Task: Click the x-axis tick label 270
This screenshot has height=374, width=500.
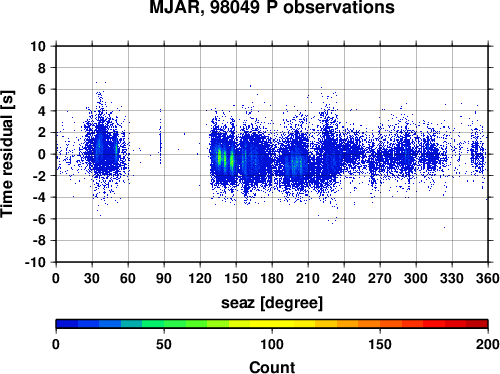Action: point(380,278)
